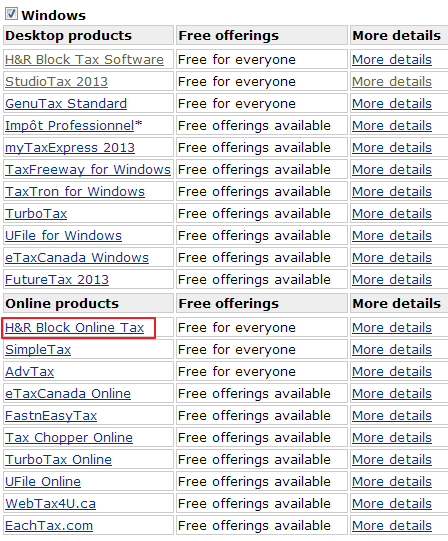Click Free offerings available in EachTax.com row

coord(254,526)
